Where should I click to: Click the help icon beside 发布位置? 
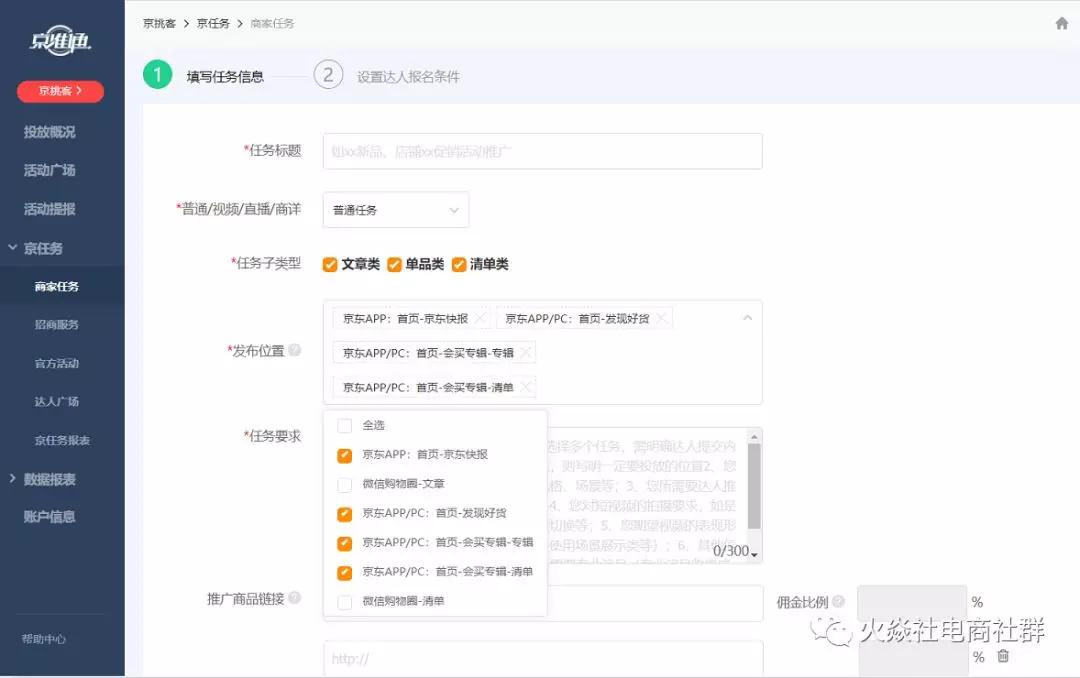[295, 351]
